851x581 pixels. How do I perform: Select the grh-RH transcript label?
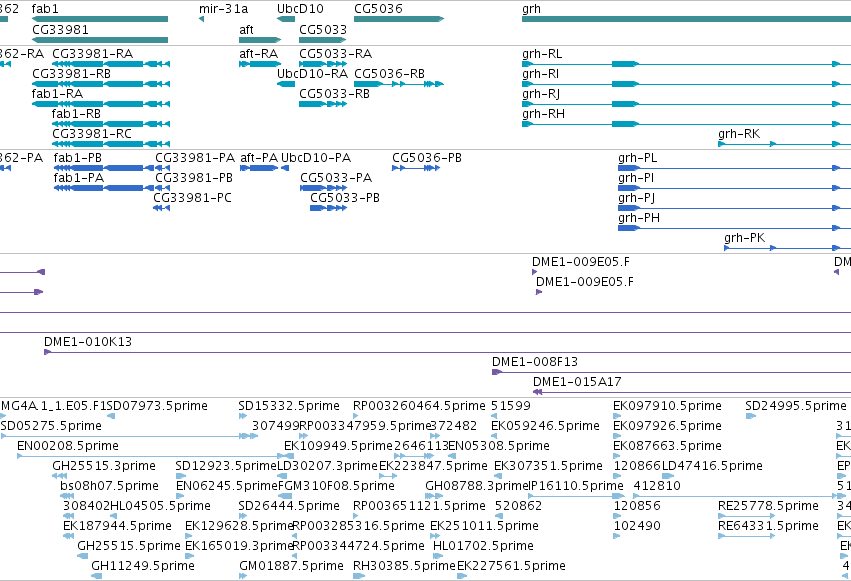[544, 114]
